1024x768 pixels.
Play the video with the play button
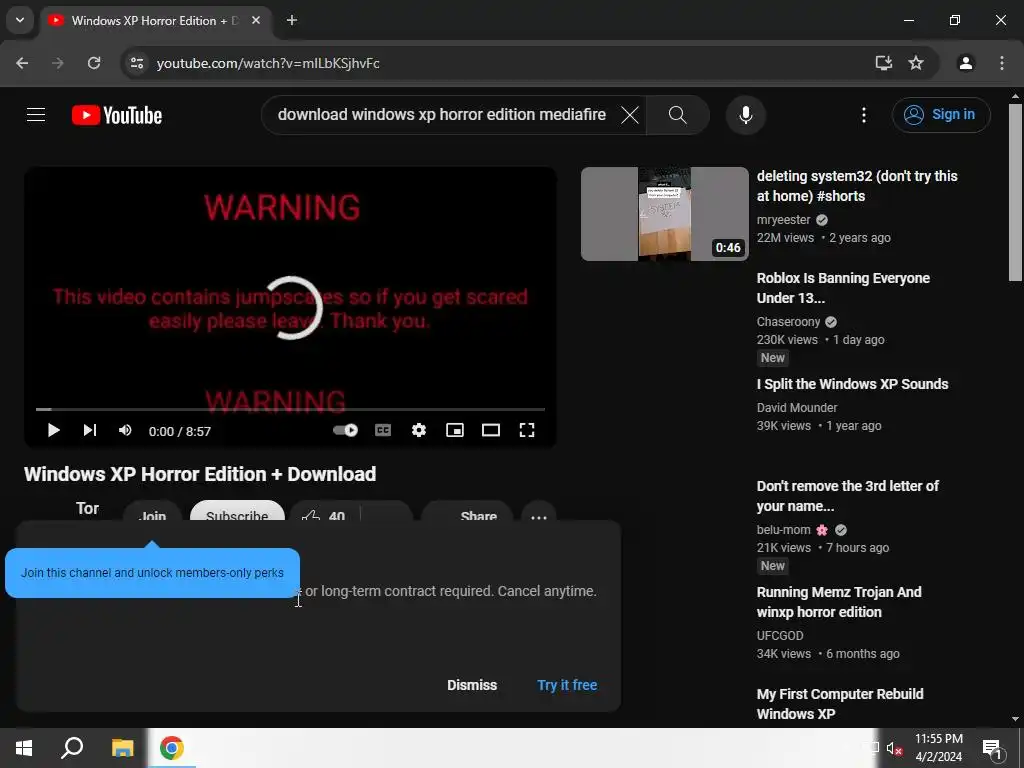54,430
